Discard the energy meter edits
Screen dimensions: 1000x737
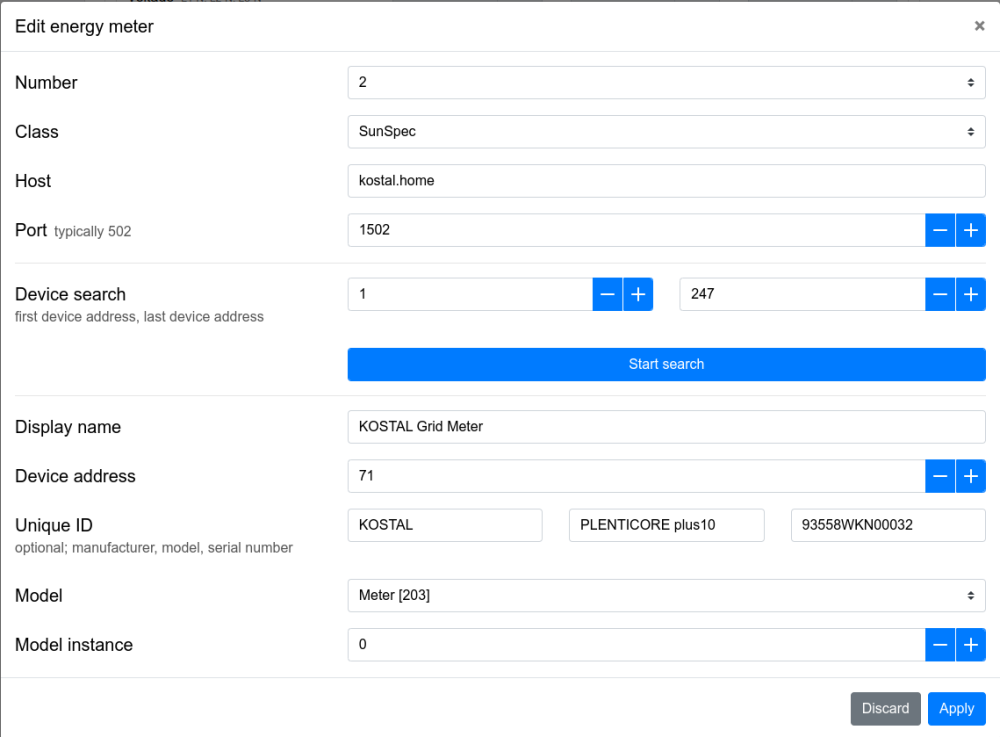click(x=885, y=708)
